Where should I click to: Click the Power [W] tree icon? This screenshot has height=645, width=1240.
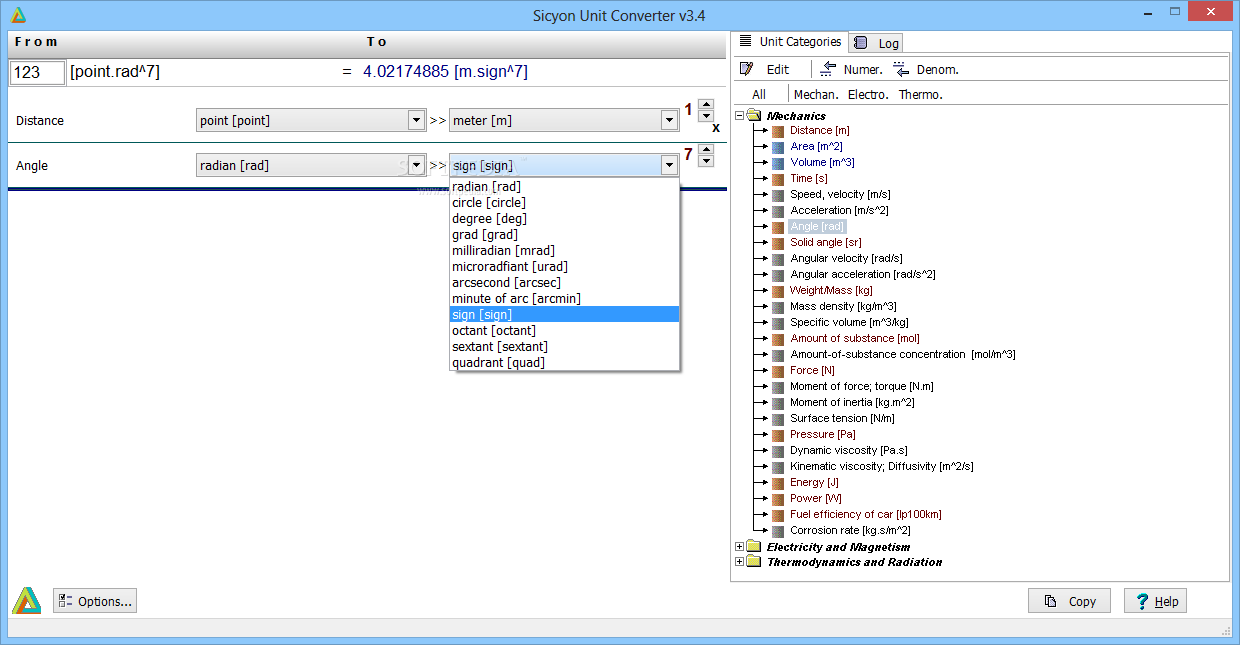point(777,498)
